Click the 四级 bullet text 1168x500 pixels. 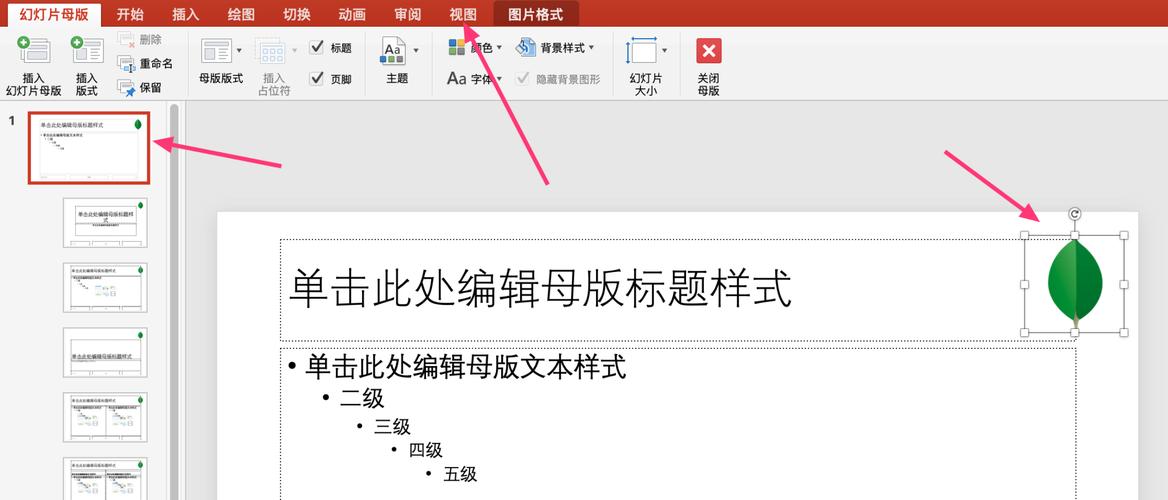(x=425, y=450)
